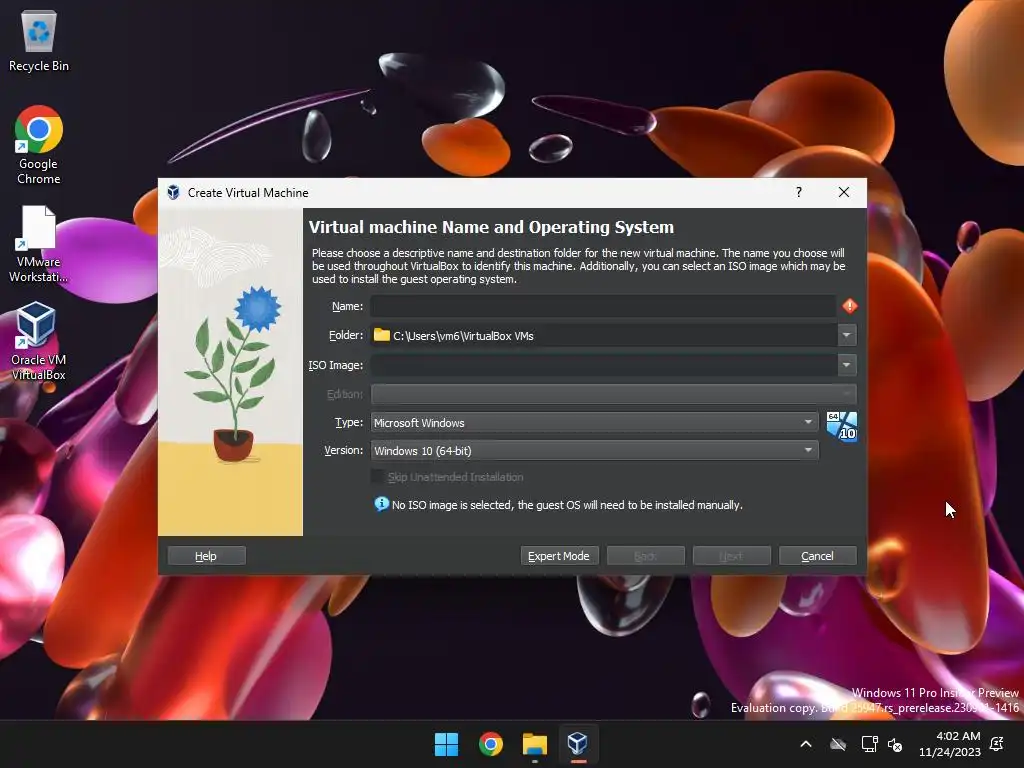Screen dimensions: 1024x768
Task: Click the blue info icon beside ISO message
Action: point(381,504)
